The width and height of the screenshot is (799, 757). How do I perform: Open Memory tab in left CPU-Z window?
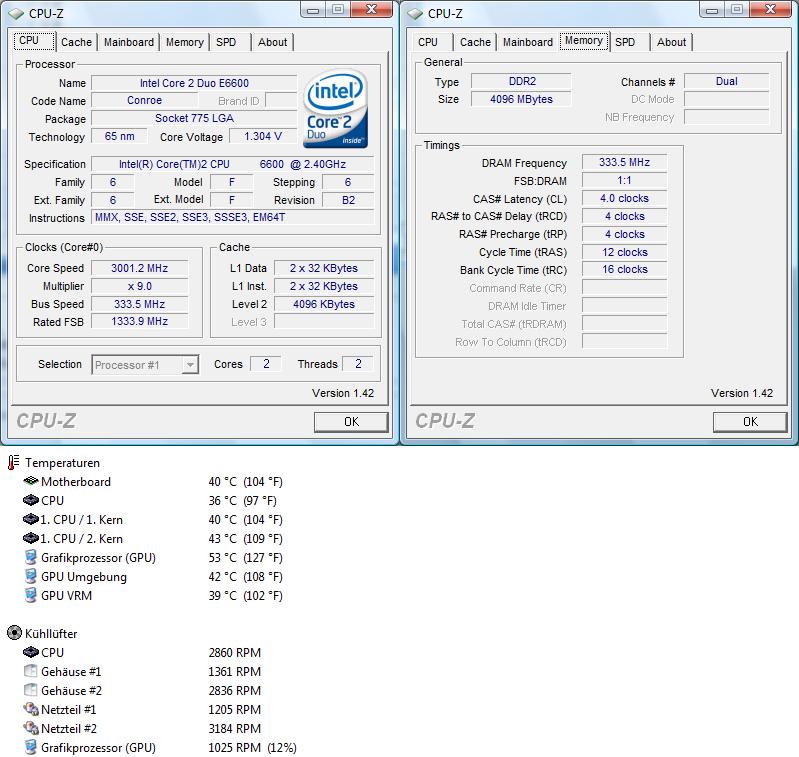coord(184,42)
